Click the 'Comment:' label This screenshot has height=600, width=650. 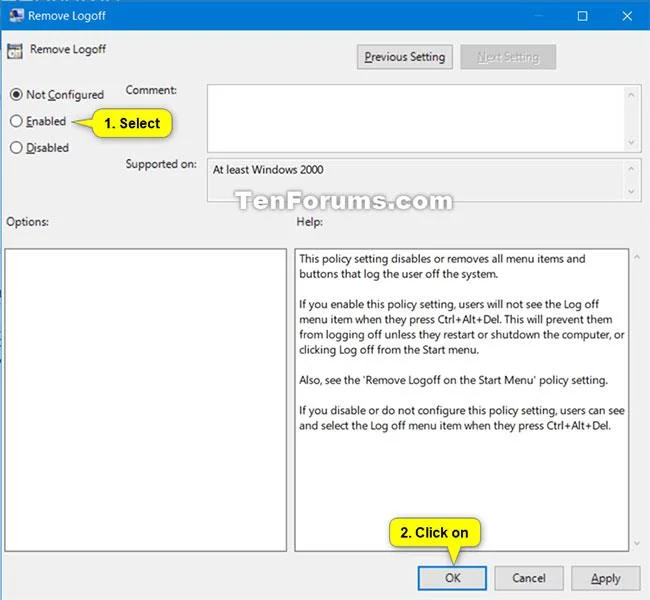(151, 90)
